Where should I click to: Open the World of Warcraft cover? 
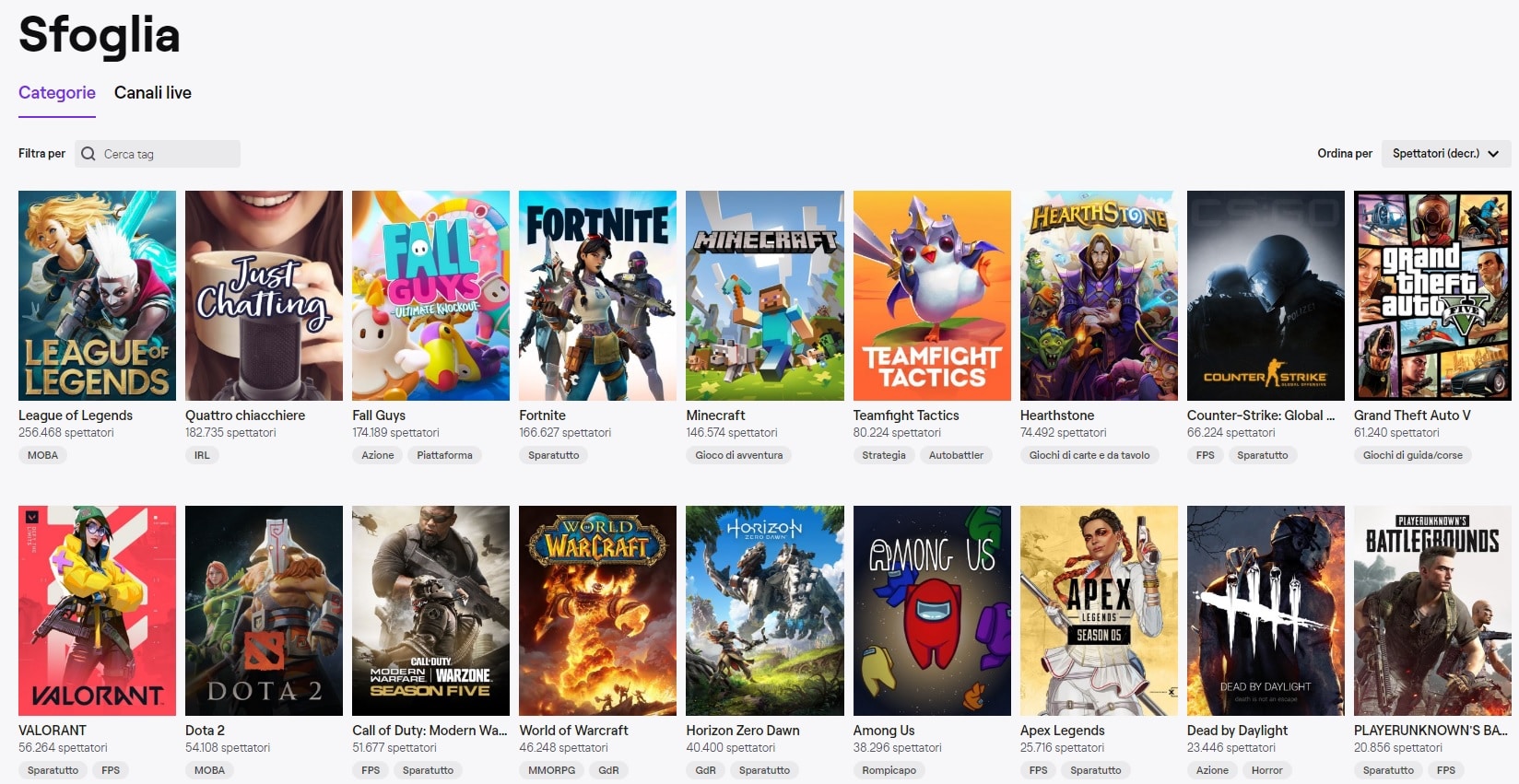pyautogui.click(x=597, y=611)
